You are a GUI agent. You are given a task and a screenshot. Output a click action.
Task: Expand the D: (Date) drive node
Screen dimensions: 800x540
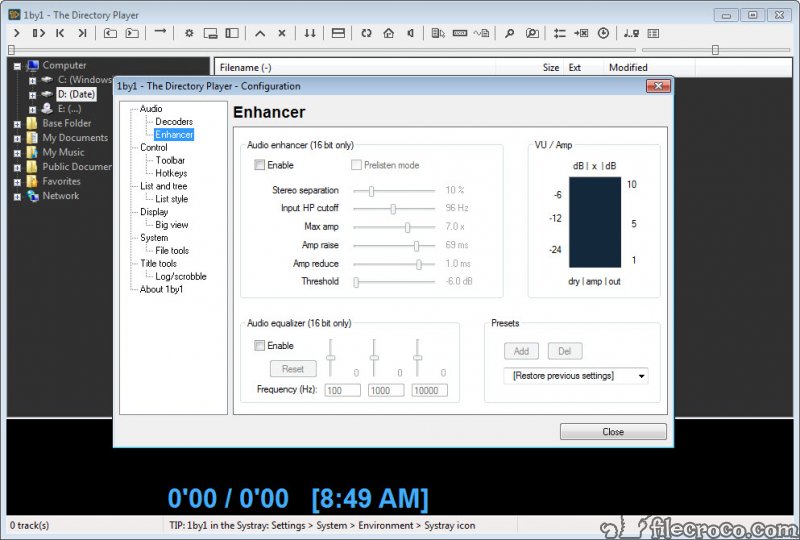pos(33,95)
